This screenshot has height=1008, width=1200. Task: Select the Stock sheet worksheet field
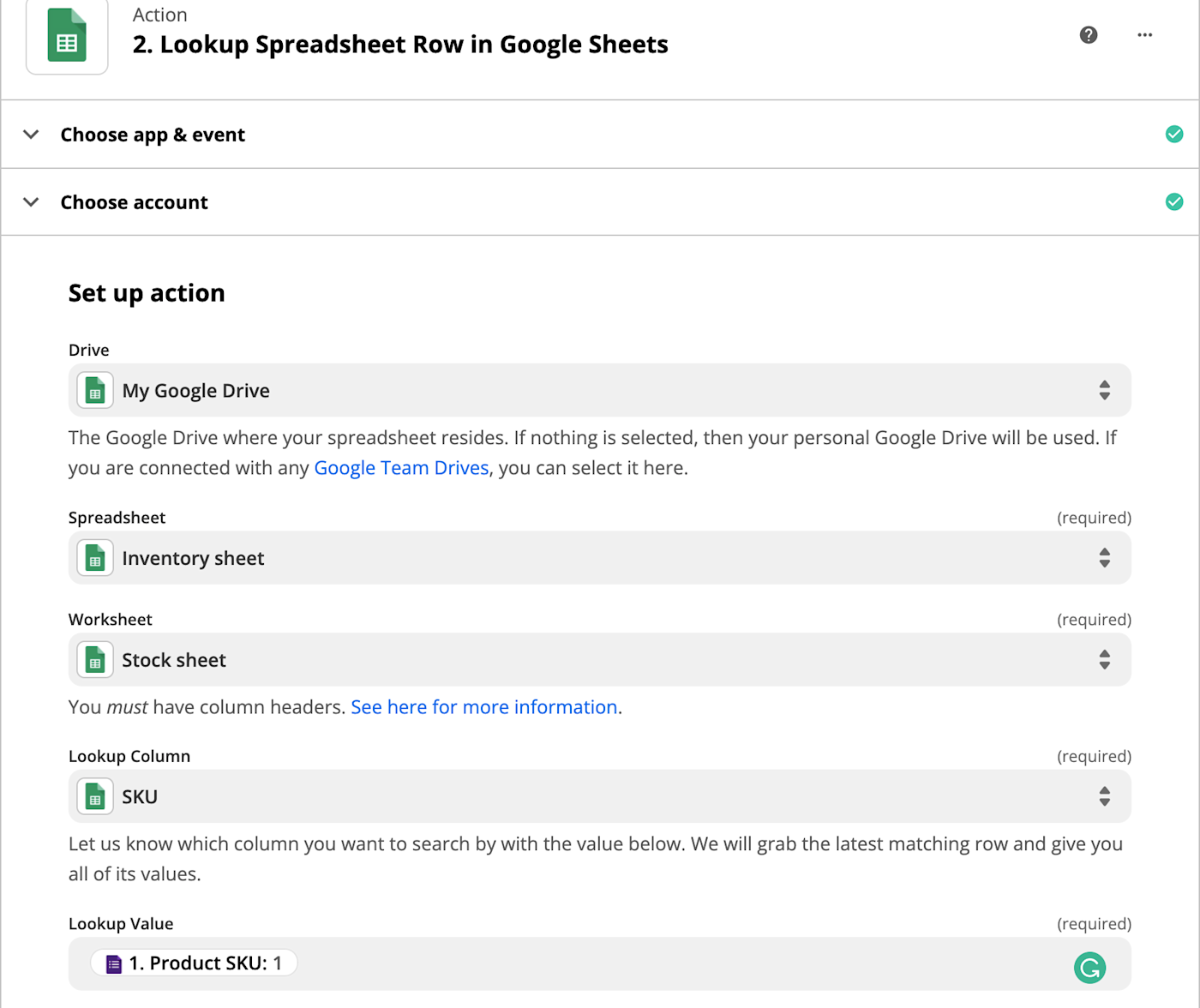(600, 660)
